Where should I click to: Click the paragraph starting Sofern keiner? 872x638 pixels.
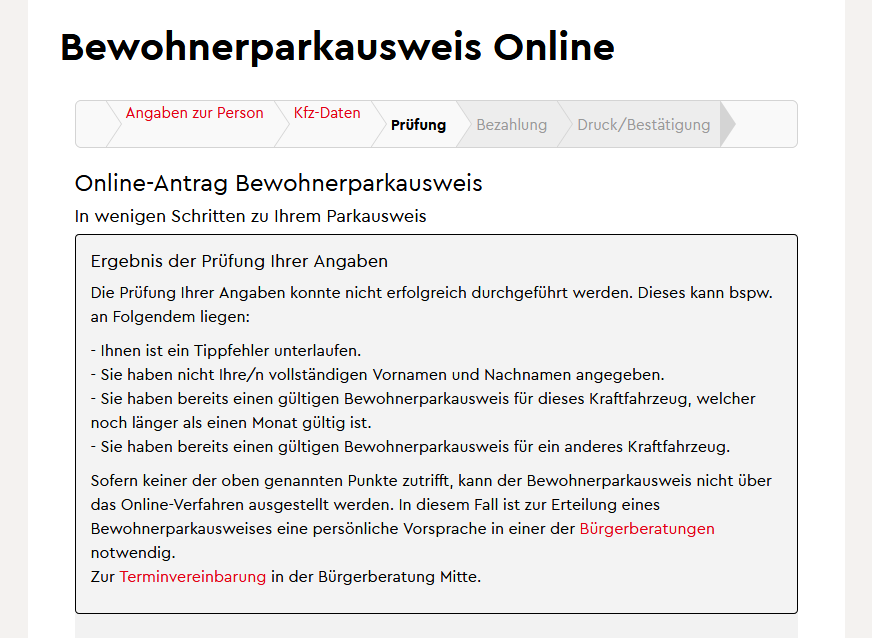[x=430, y=480]
